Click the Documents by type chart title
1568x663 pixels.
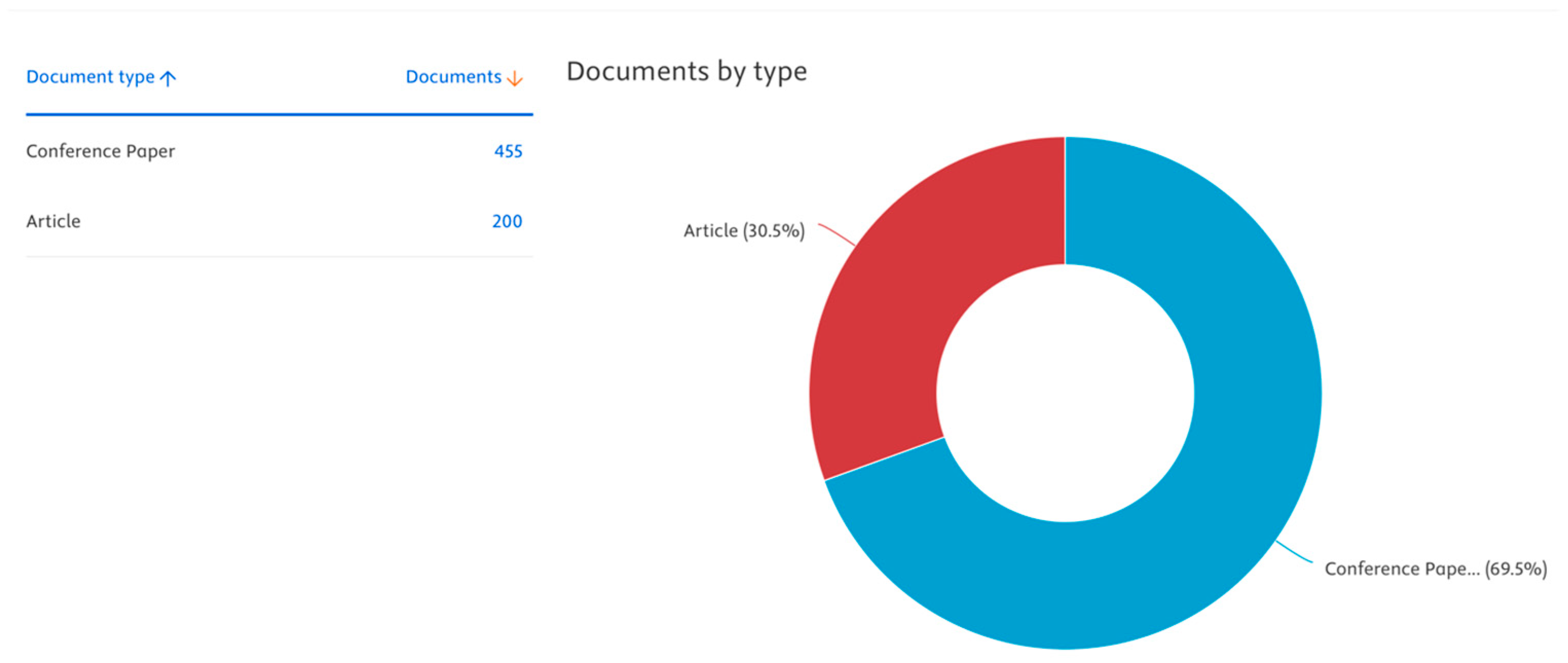click(686, 72)
